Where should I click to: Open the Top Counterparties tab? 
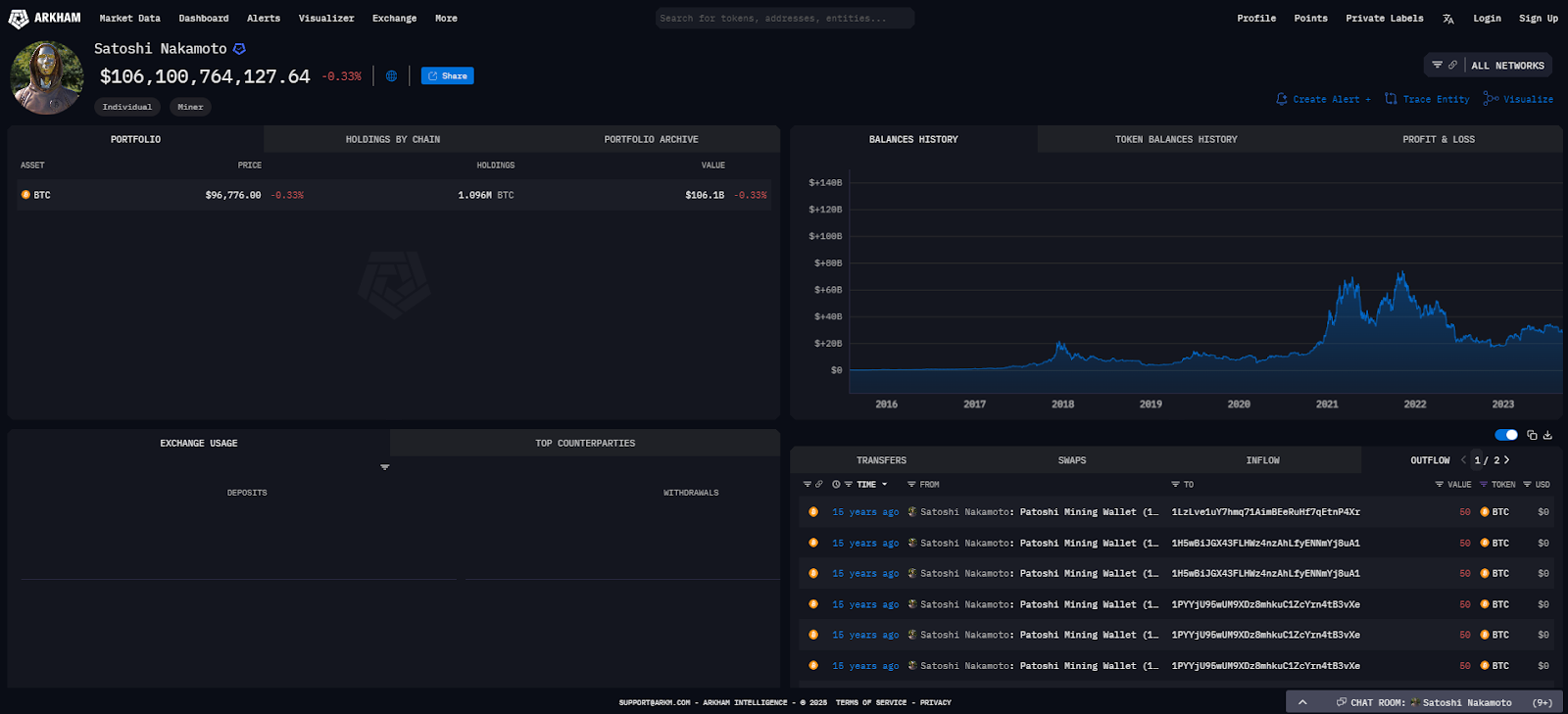585,443
